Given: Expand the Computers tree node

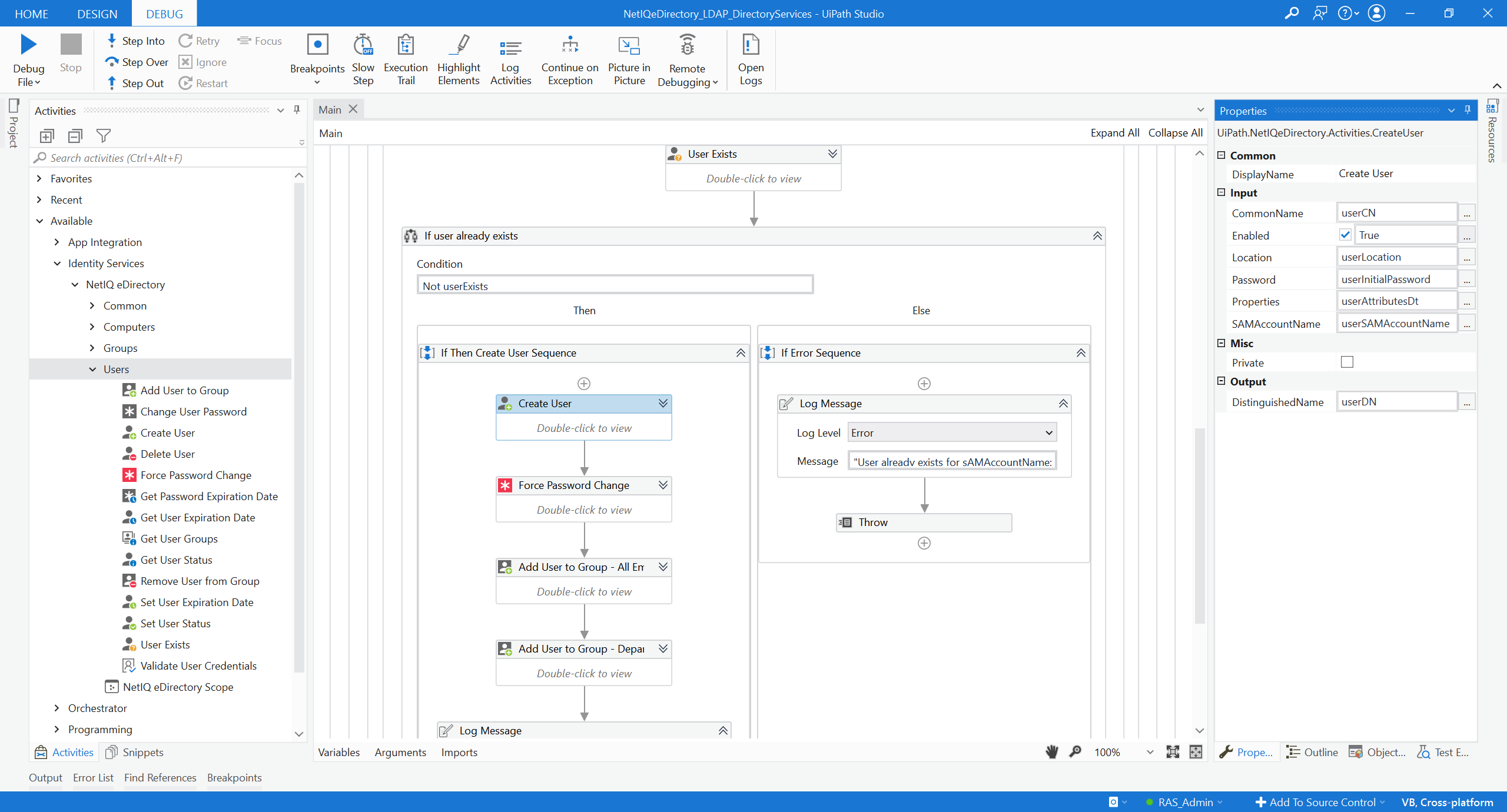Looking at the screenshot, I should 92,327.
